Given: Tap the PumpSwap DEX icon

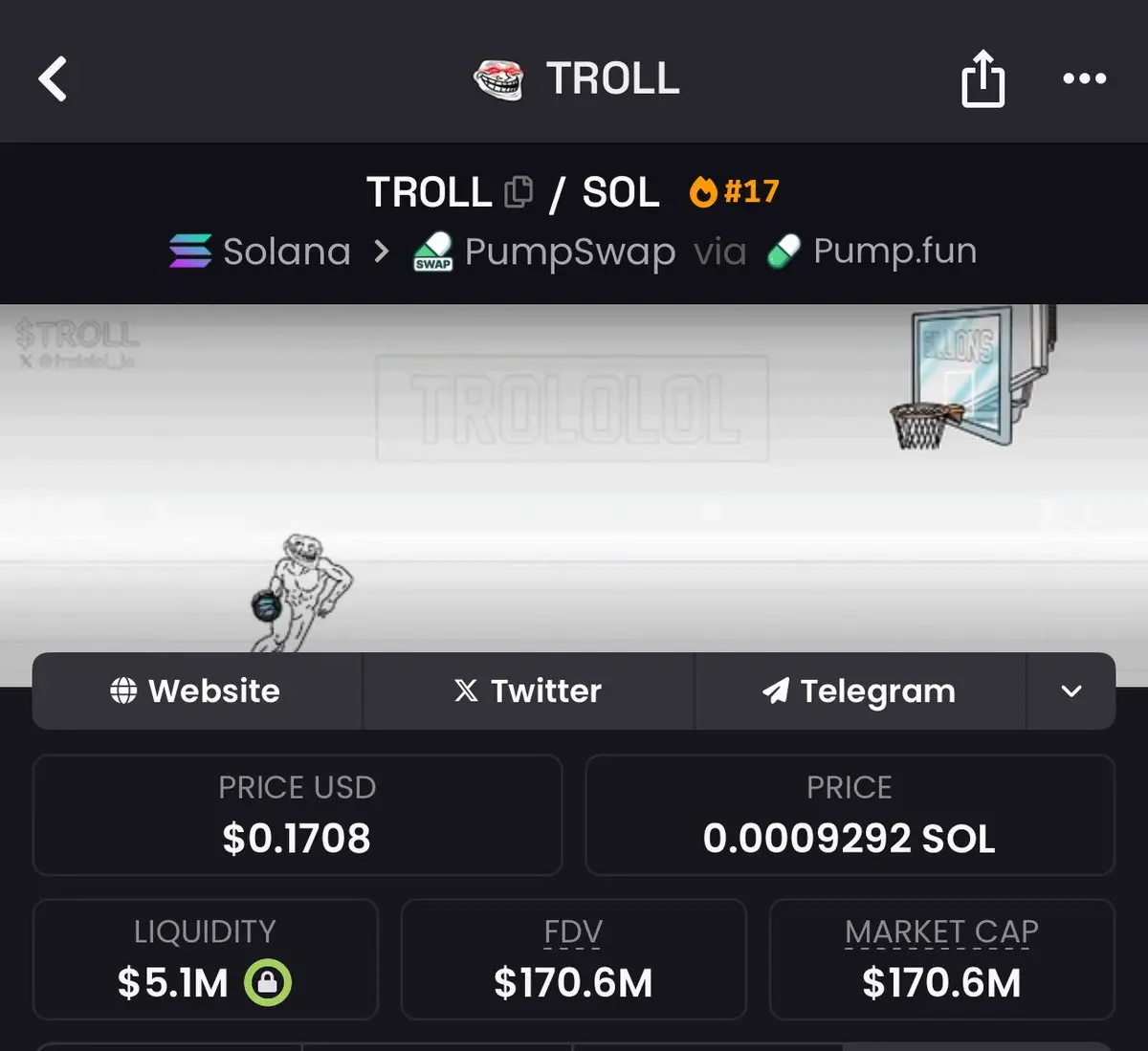Looking at the screenshot, I should click(x=432, y=252).
